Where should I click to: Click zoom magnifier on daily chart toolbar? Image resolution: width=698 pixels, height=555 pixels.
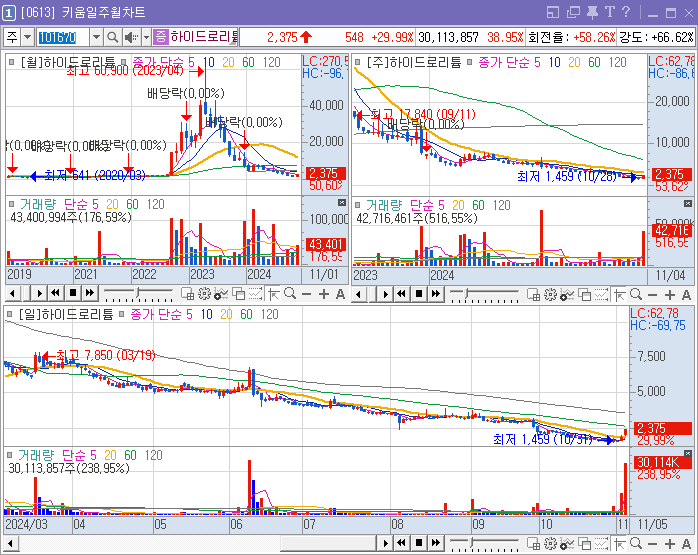coord(636,543)
